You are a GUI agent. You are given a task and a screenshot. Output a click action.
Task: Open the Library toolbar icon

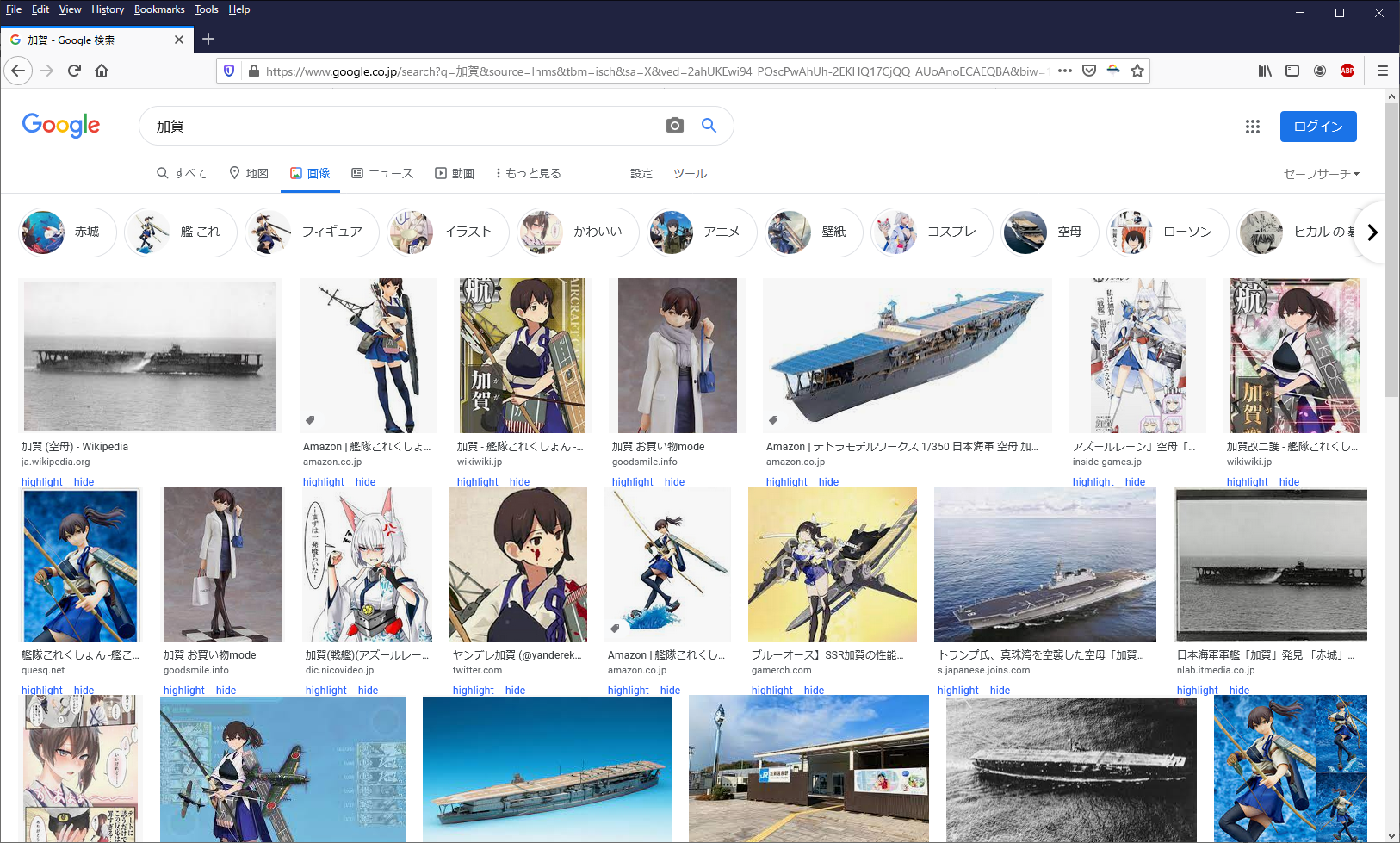1265,71
